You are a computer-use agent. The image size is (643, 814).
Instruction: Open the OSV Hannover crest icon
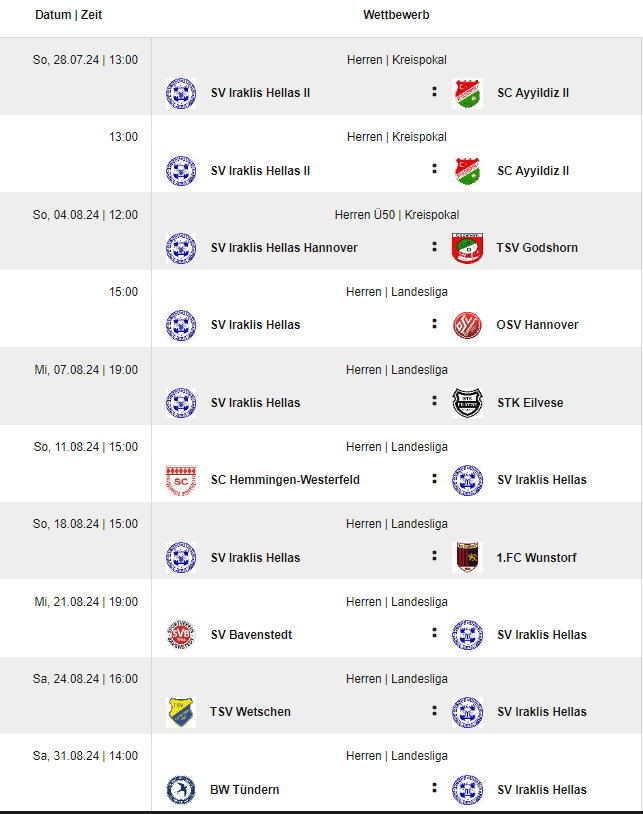(467, 325)
